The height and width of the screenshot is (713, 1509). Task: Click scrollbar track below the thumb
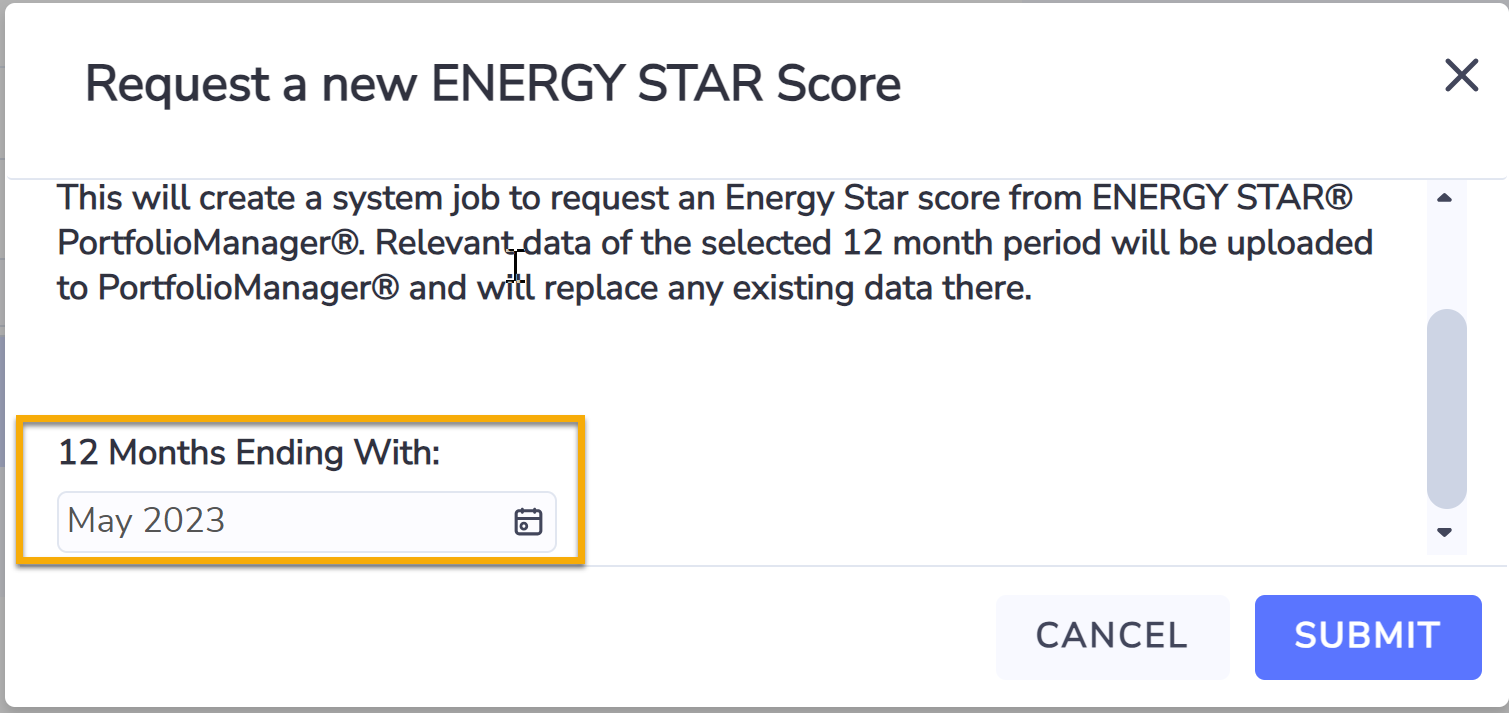pyautogui.click(x=1446, y=514)
